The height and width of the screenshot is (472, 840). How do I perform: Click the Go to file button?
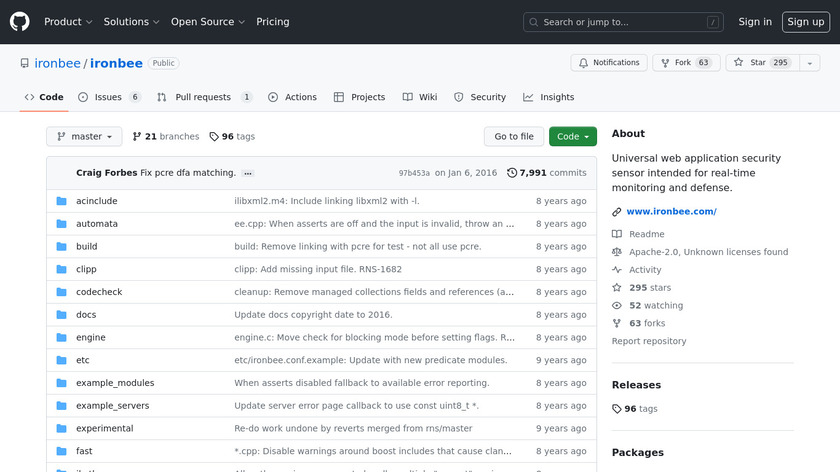click(x=514, y=137)
